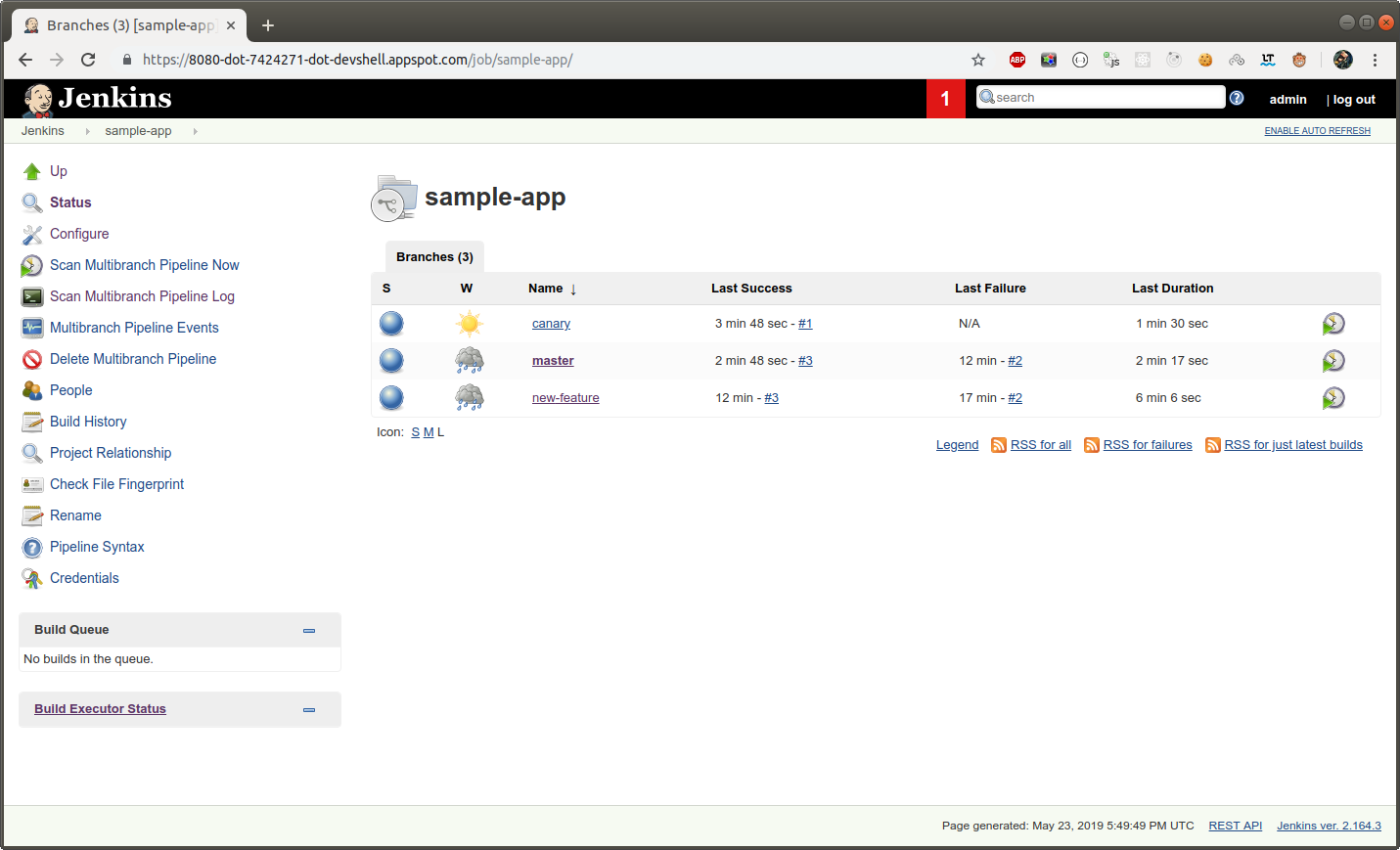
Task: Set icon size to M
Action: pos(429,432)
